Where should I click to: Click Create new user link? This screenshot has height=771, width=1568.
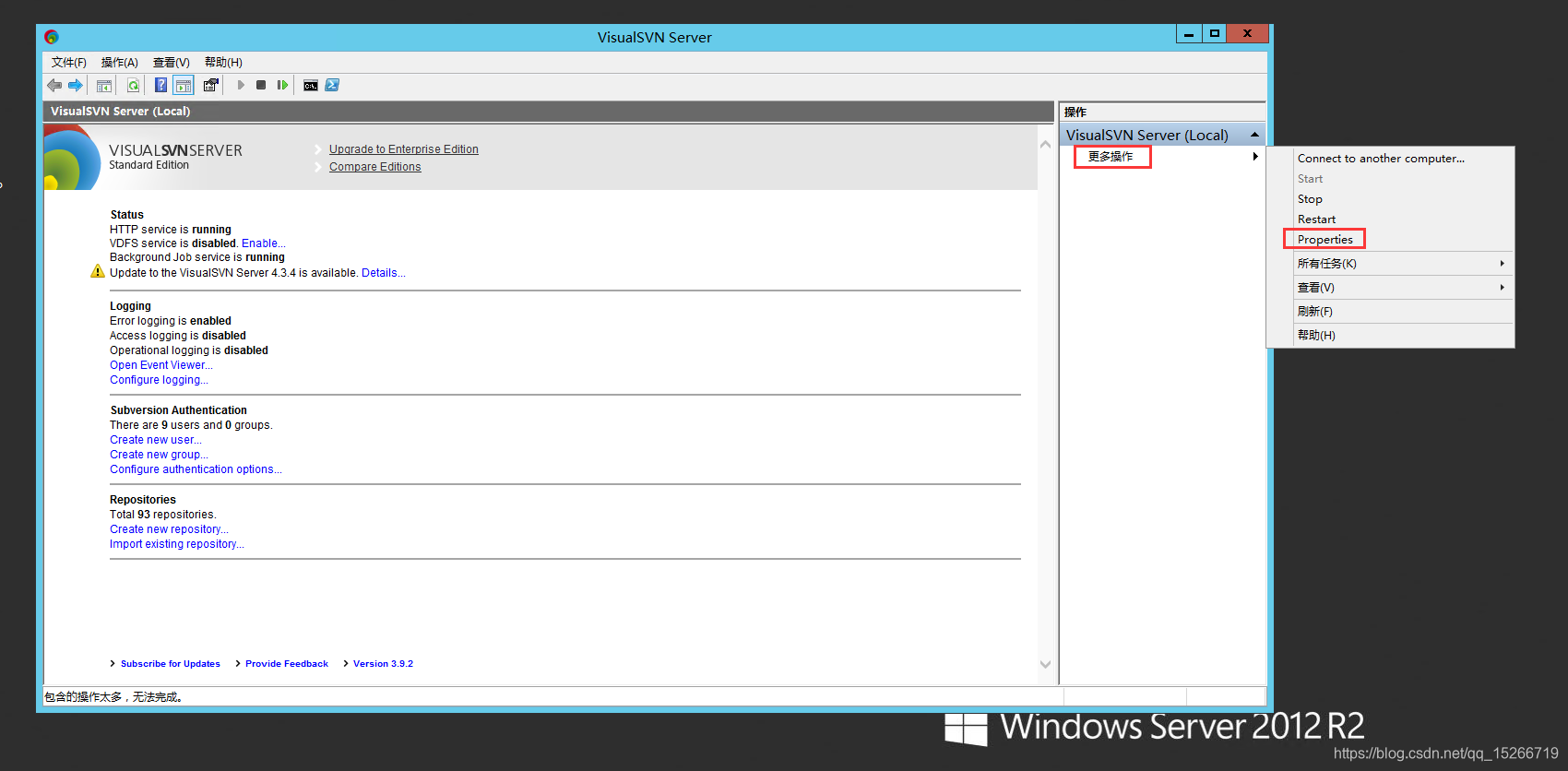point(156,440)
